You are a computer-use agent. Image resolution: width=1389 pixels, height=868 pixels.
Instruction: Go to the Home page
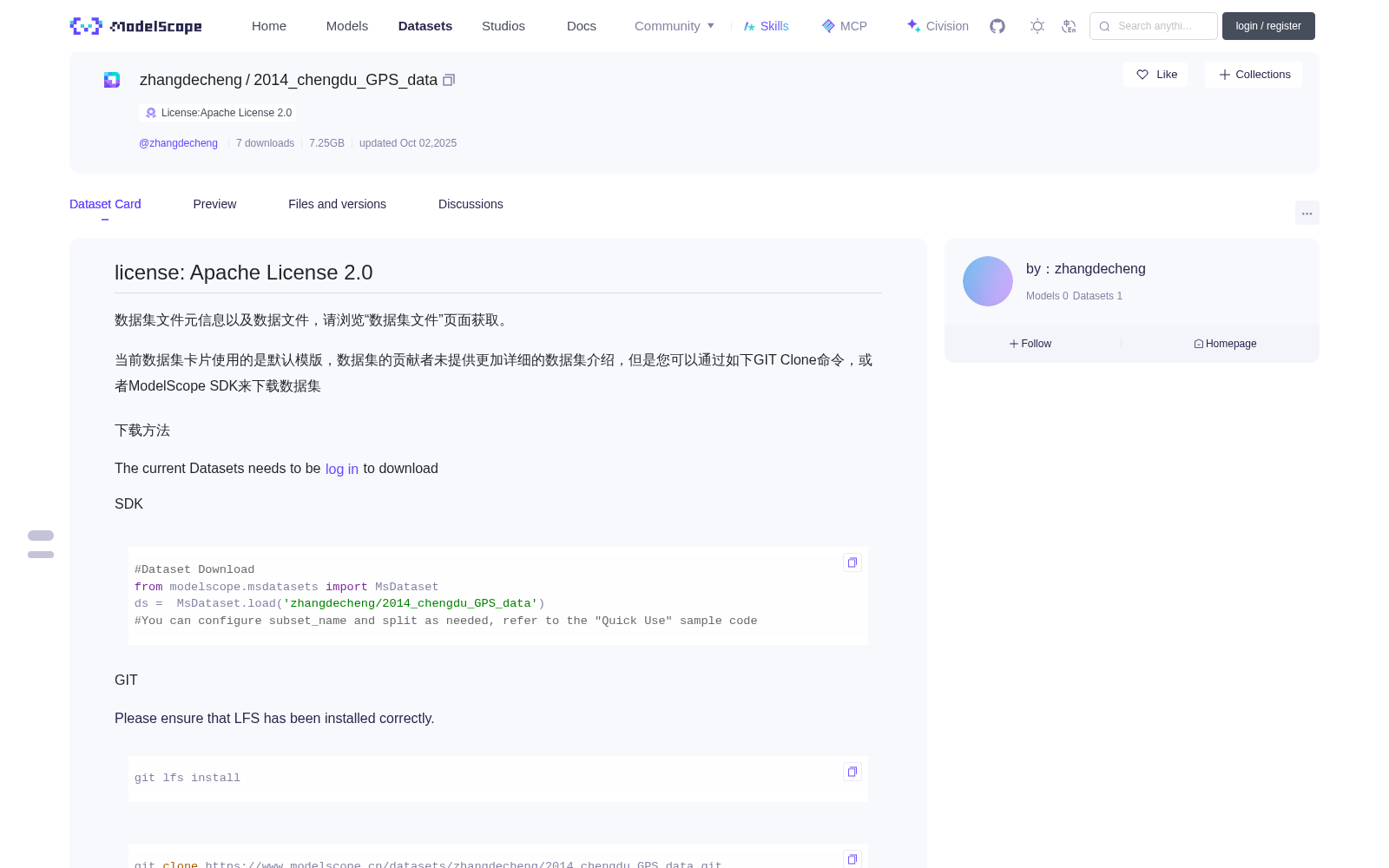(x=269, y=26)
